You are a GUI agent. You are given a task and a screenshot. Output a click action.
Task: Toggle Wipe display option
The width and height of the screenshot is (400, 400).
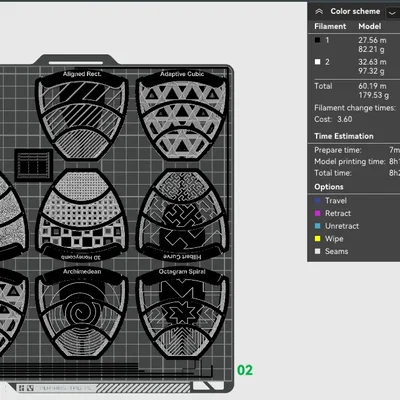(x=318, y=239)
